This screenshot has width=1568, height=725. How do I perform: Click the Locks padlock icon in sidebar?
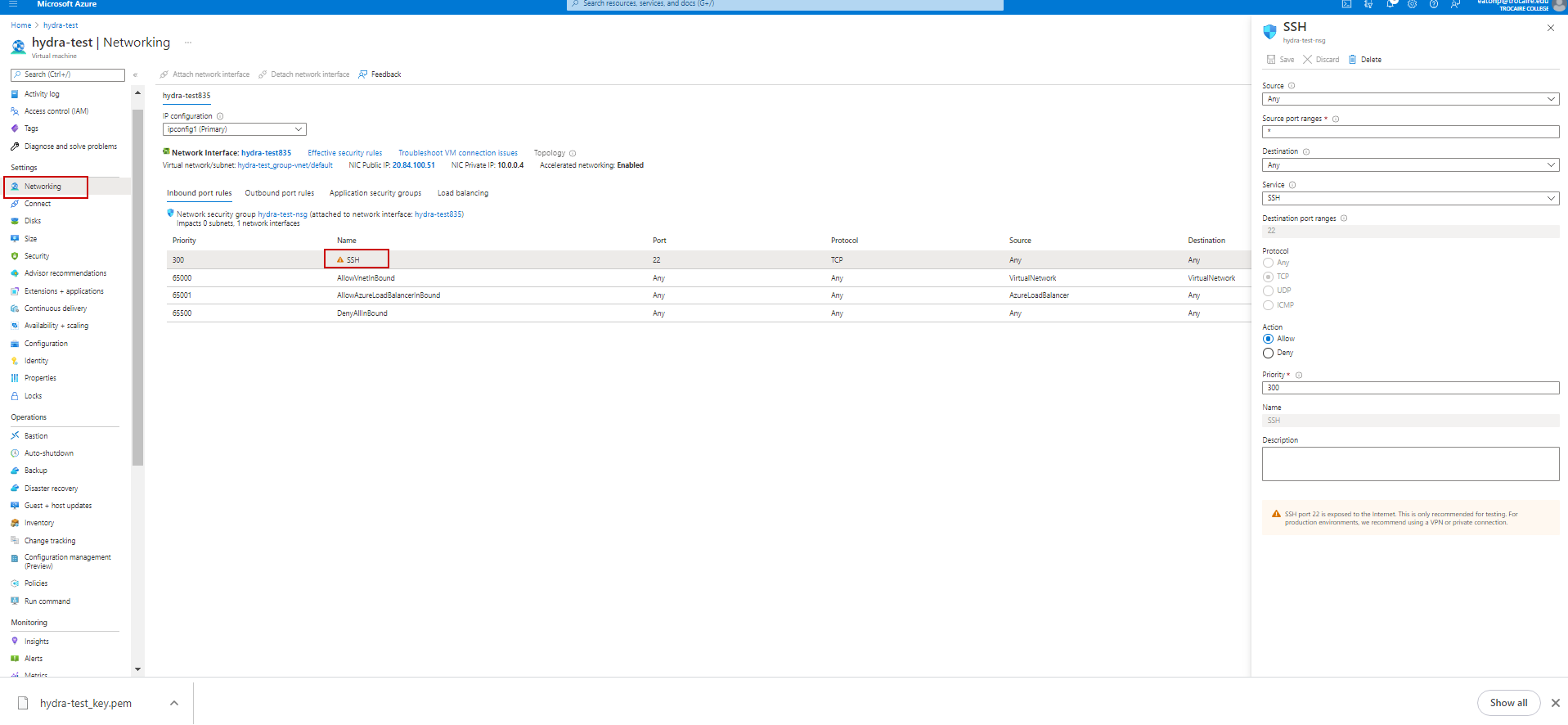[15, 396]
